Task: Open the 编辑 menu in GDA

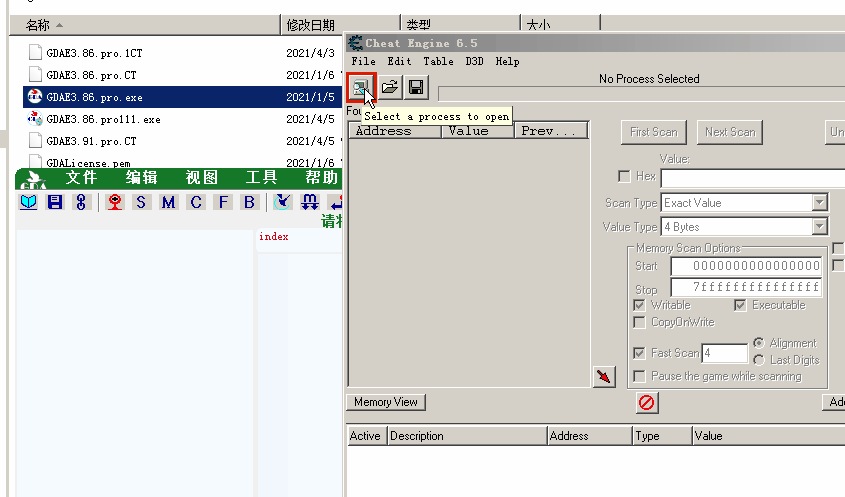Action: pos(141,177)
